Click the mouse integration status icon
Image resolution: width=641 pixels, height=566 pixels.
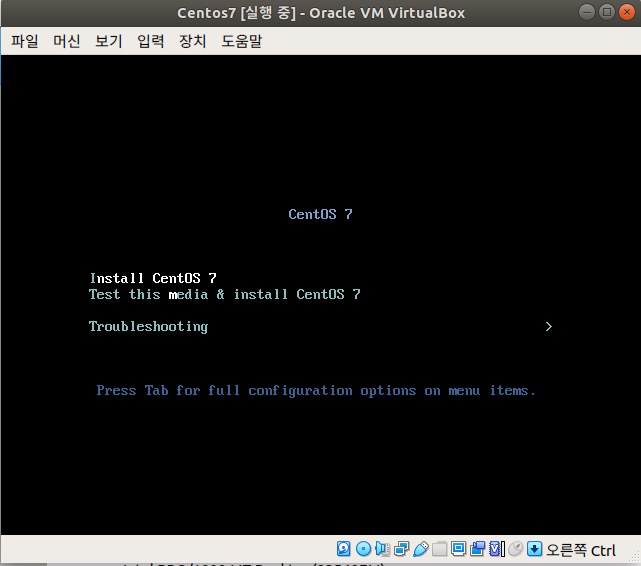tap(516, 548)
